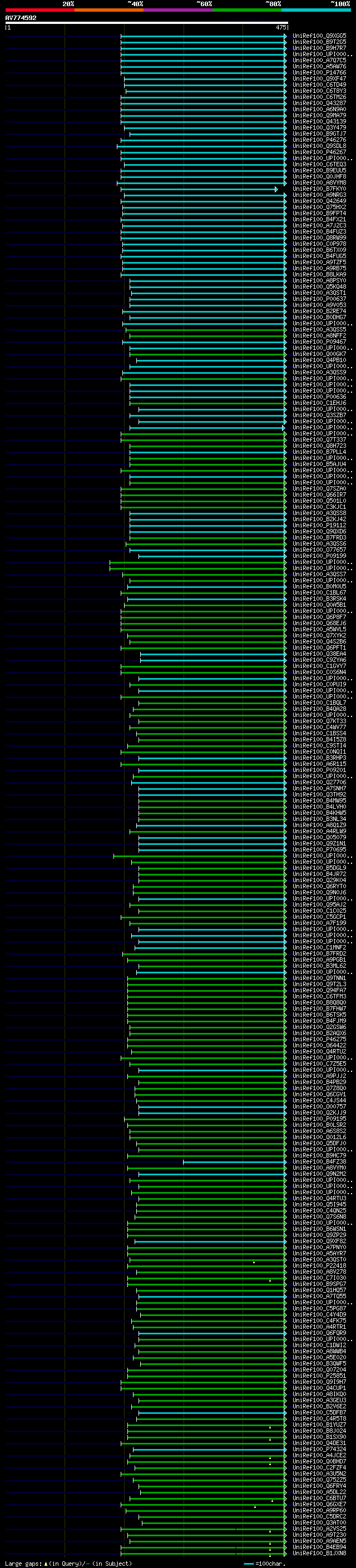Select the UniRef100_C6T8Y3 label
This screenshot has width=356, height=1568.
click(x=319, y=91)
